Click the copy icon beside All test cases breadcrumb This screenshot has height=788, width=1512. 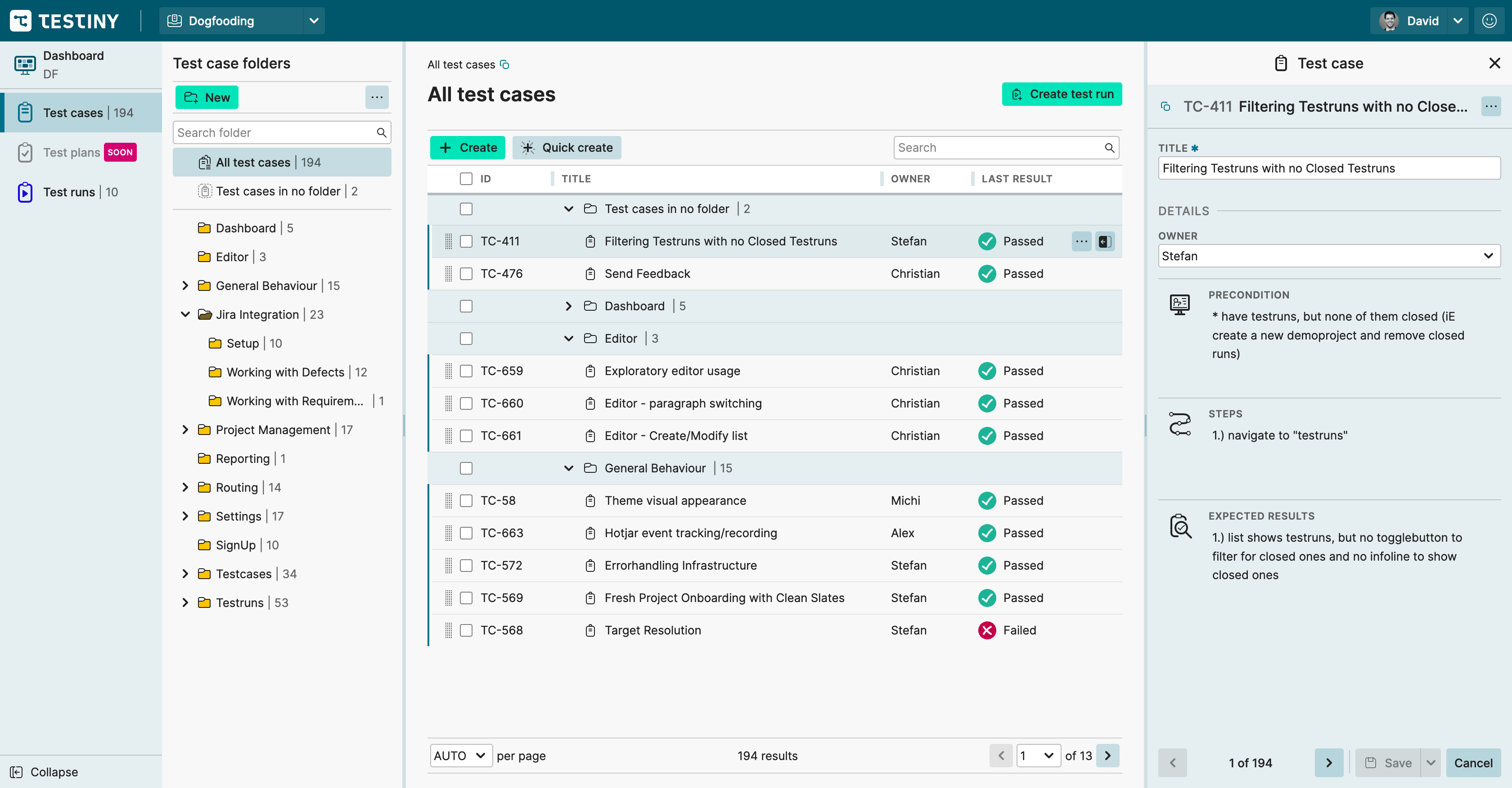tap(504, 64)
